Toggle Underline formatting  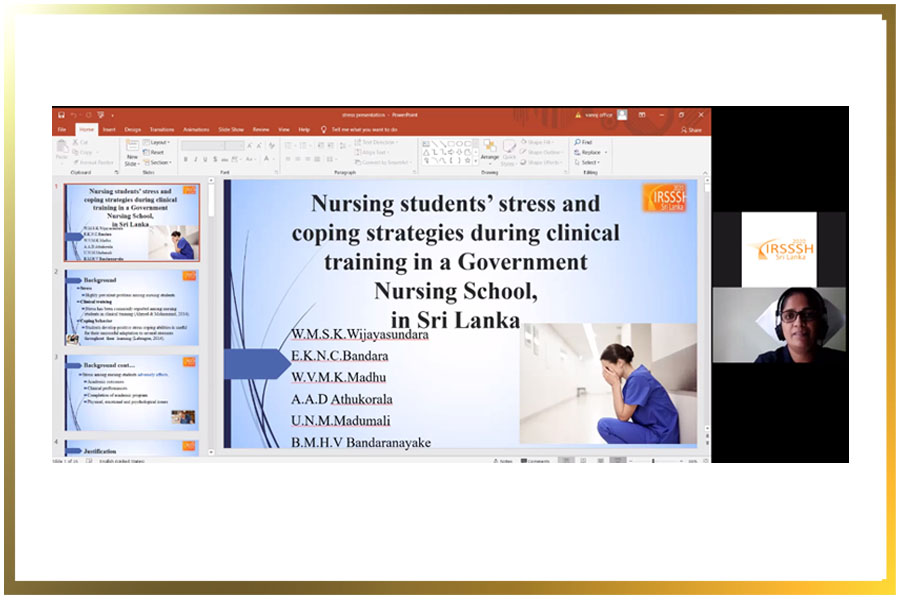205,159
